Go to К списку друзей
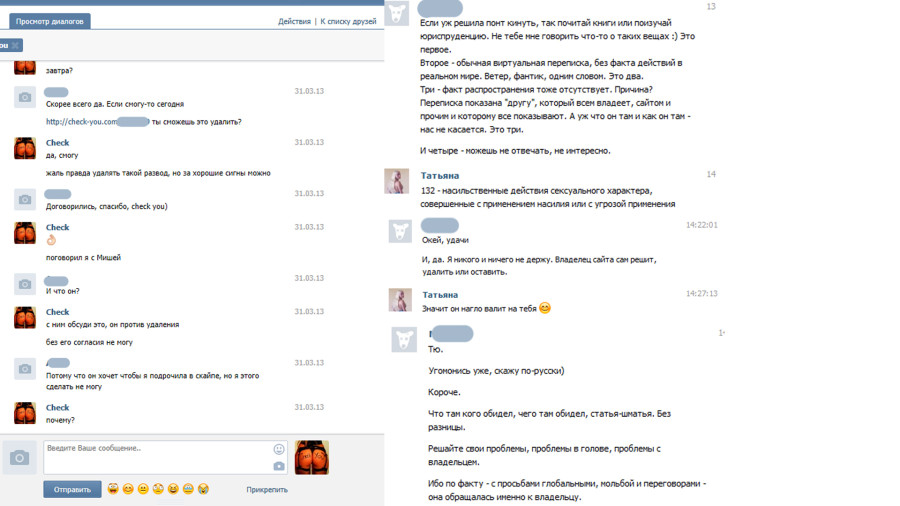This screenshot has height=506, width=900. click(348, 21)
